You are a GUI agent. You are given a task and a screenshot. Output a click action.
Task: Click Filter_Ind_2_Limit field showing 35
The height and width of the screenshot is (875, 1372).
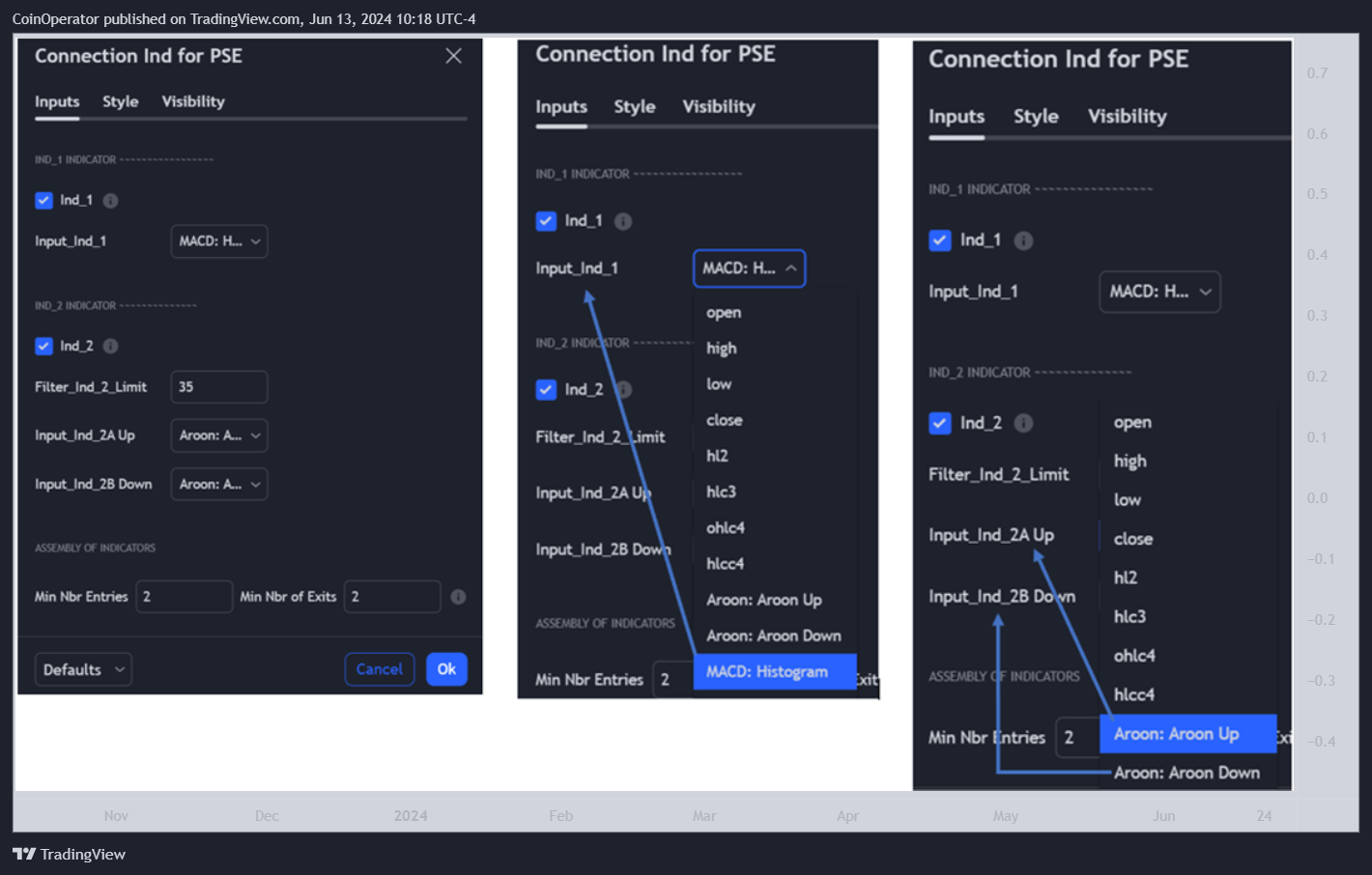(219, 387)
